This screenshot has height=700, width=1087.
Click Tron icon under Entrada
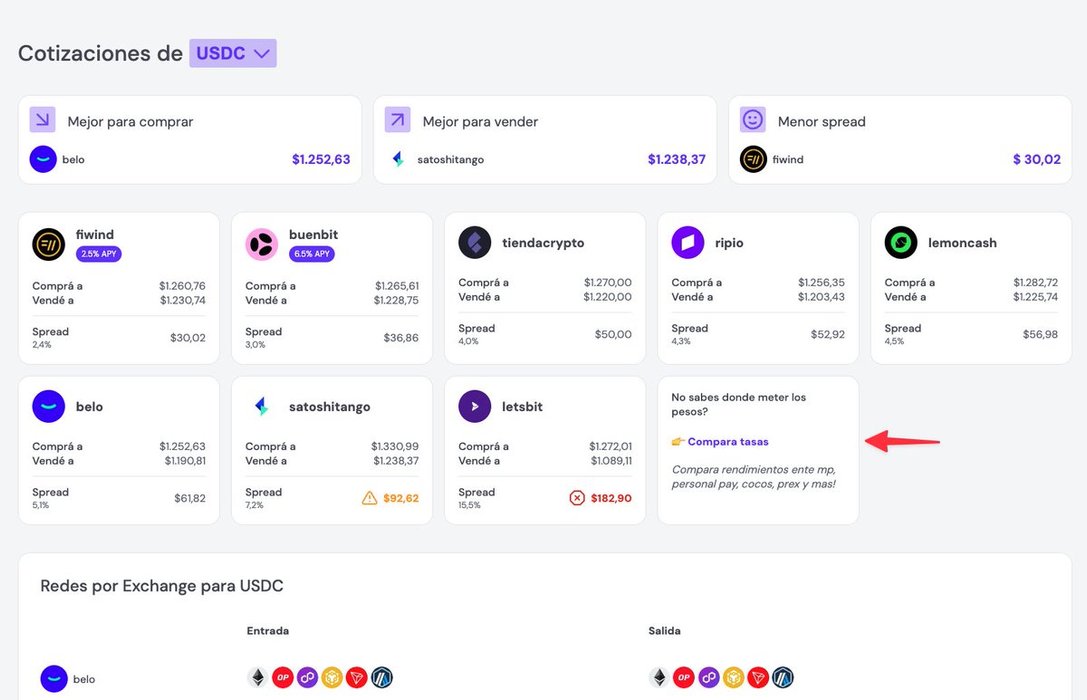click(x=357, y=677)
